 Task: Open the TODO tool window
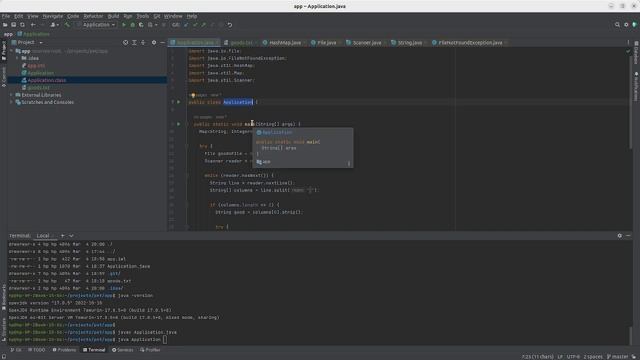tap(37, 350)
